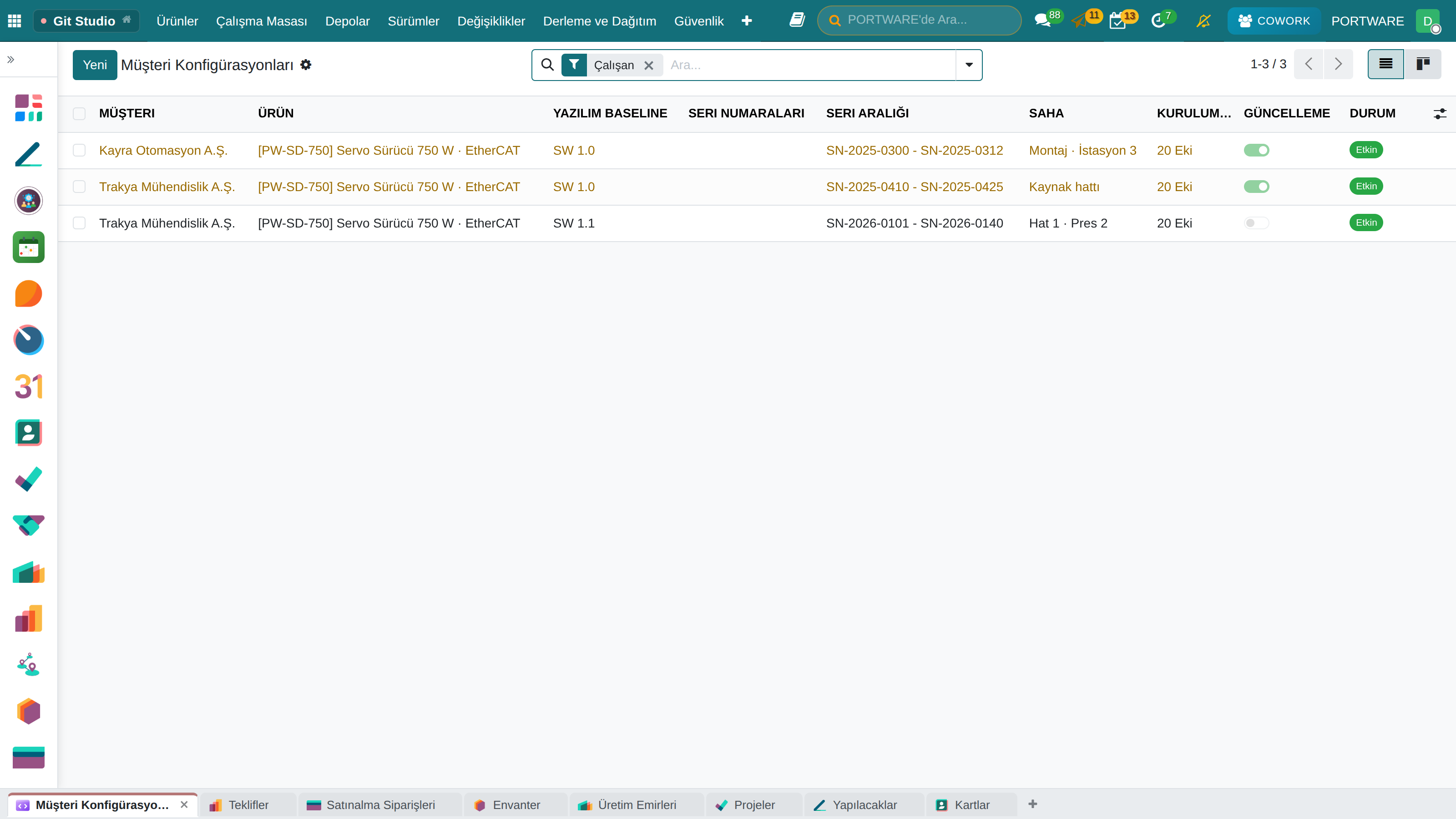The height and width of the screenshot is (819, 1456).
Task: Open the search options dropdown arrow
Action: 969,65
